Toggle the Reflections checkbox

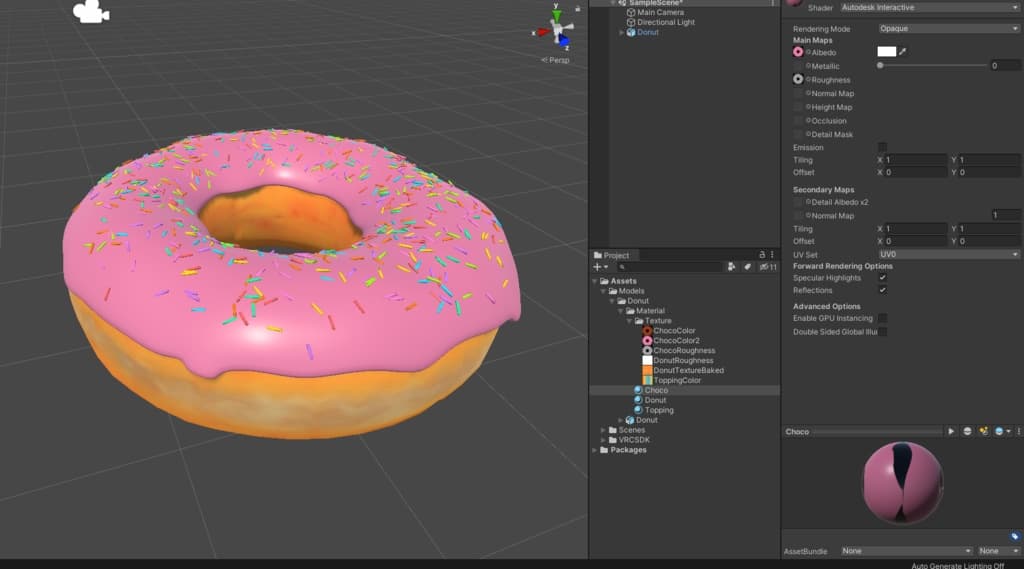pyautogui.click(x=882, y=290)
